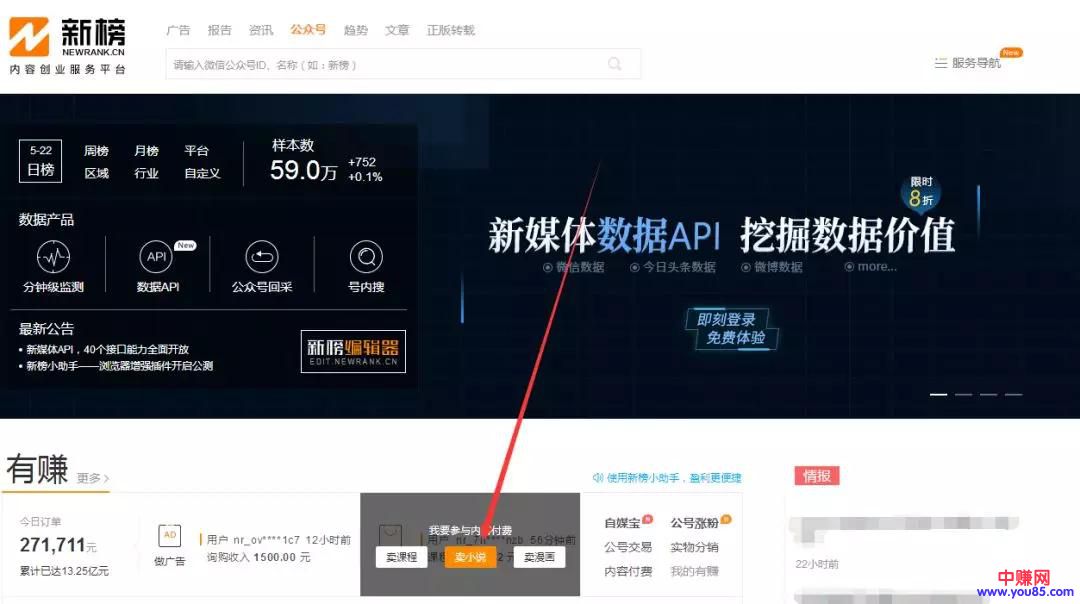This screenshot has height=604, width=1080.
Task: Switch to the 周榜 ranking
Action: click(x=96, y=151)
